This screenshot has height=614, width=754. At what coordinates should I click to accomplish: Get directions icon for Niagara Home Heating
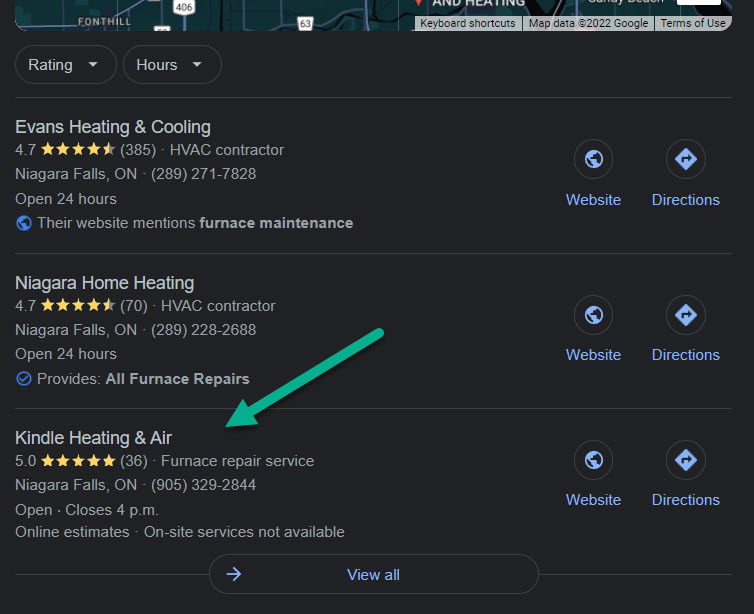click(x=685, y=315)
